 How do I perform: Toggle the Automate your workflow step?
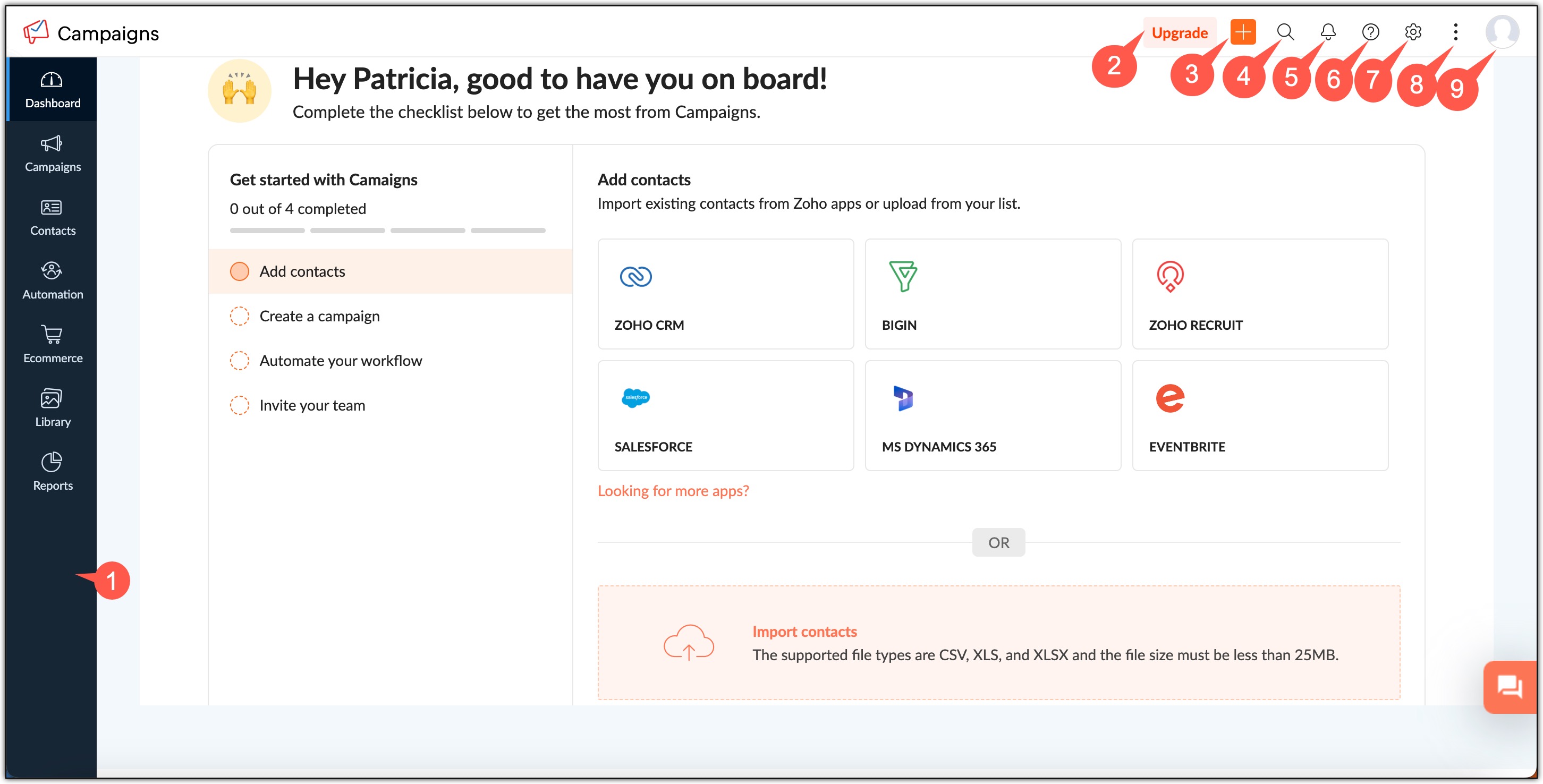(340, 360)
